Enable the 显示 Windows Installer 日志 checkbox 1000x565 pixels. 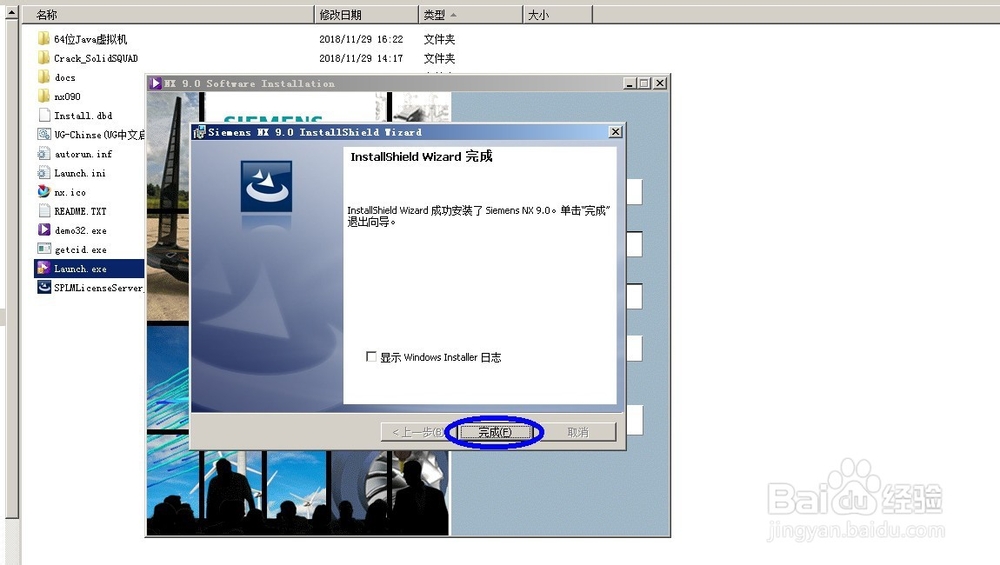click(x=371, y=356)
